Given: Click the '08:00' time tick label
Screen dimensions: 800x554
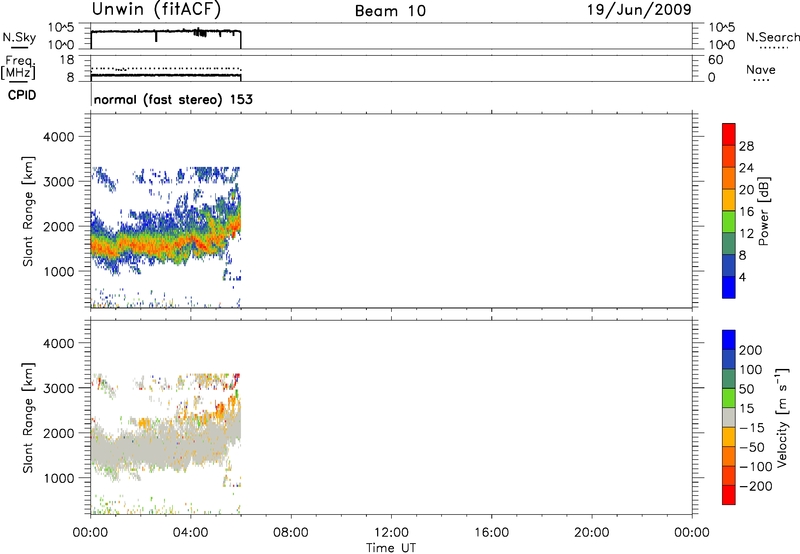Looking at the screenshot, I should pyautogui.click(x=291, y=533).
